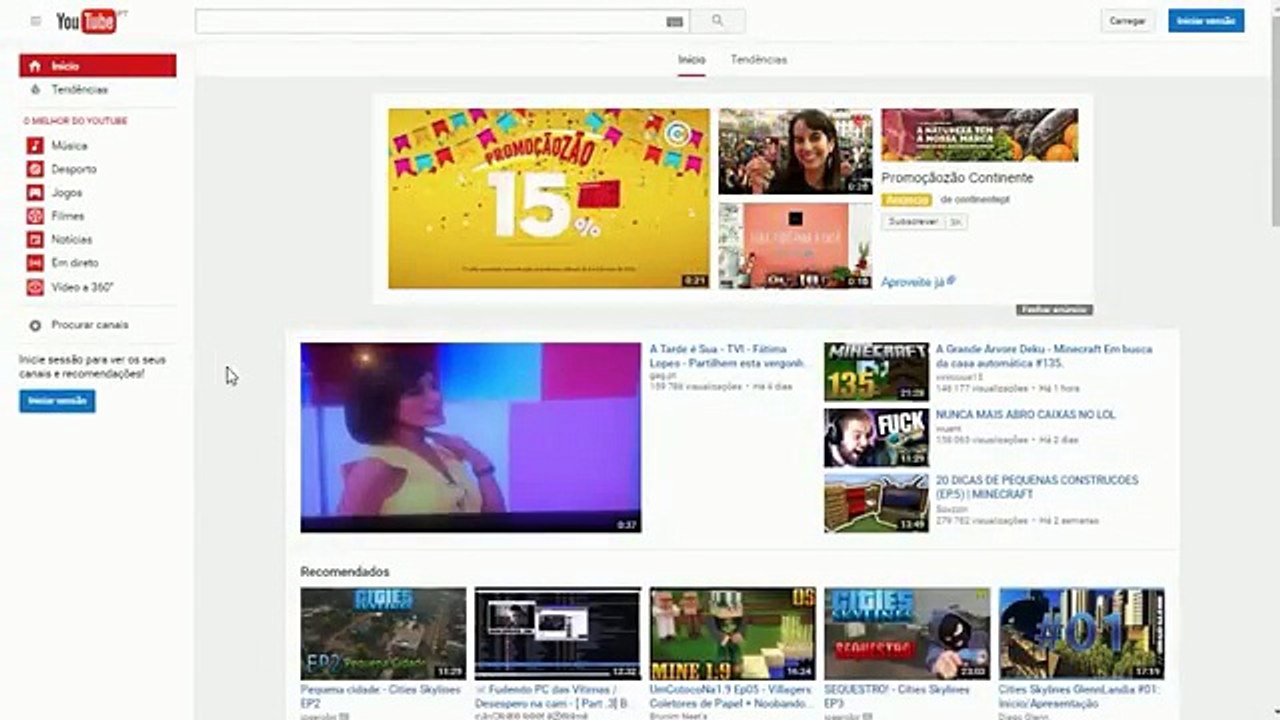Image resolution: width=1280 pixels, height=720 pixels.
Task: Open the SEQUESTRO Cities Skylines thumbnail
Action: point(907,634)
